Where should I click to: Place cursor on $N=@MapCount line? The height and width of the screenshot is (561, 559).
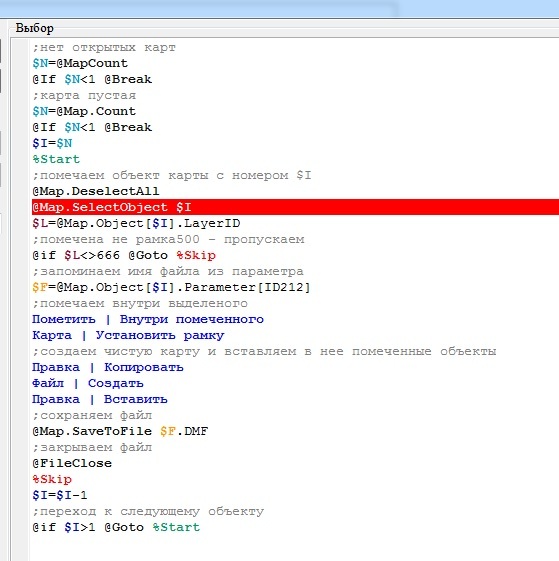tap(80, 63)
